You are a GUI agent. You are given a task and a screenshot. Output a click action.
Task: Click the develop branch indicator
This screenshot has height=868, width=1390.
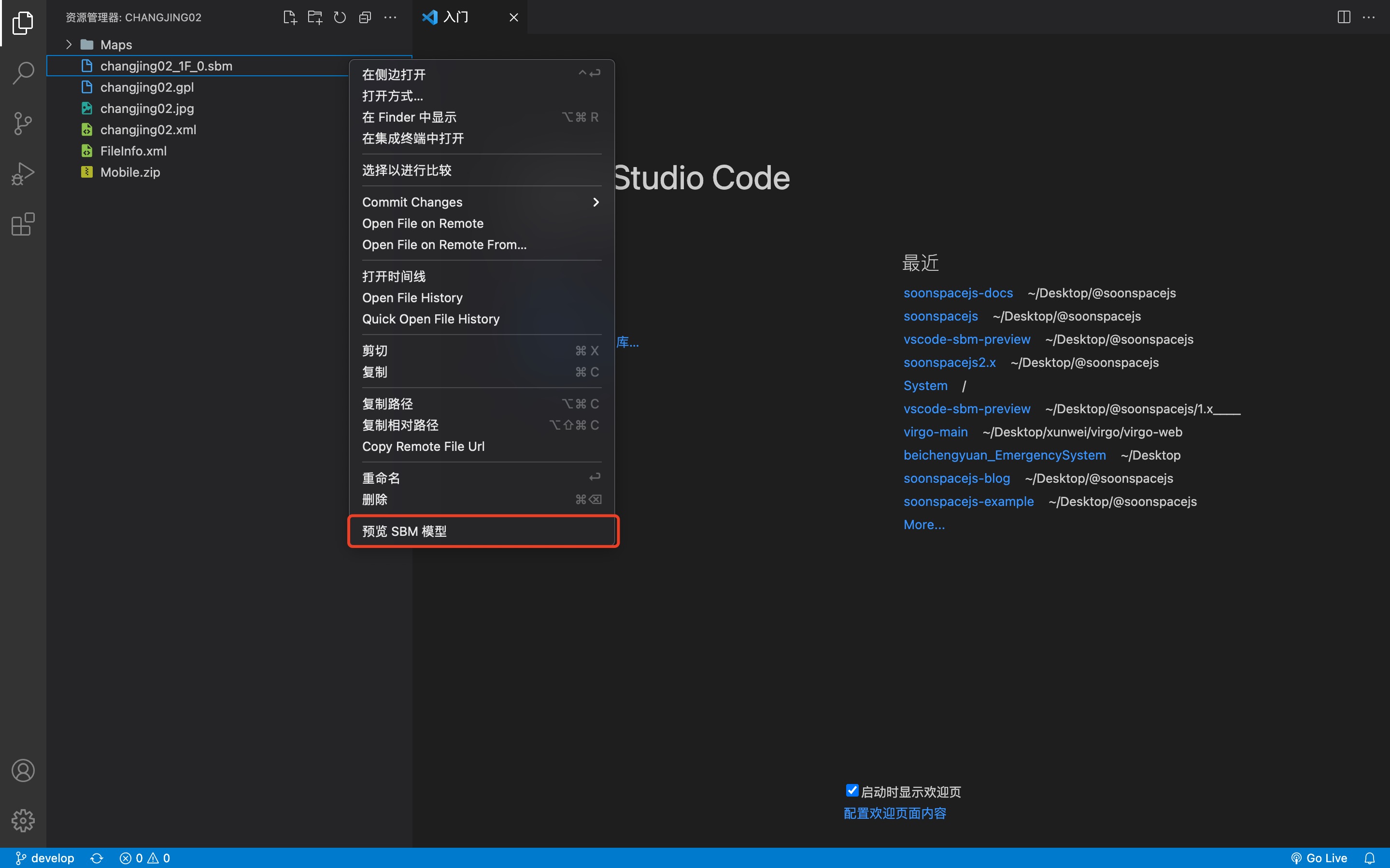45,858
